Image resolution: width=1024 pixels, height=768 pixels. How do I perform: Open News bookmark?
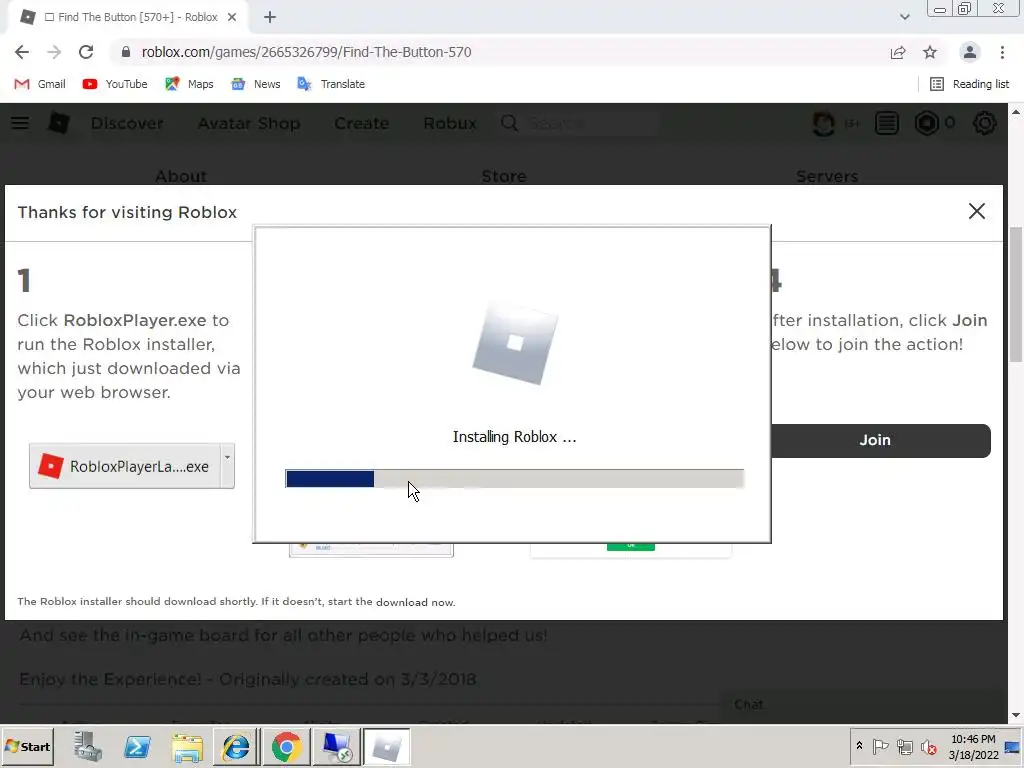click(255, 84)
